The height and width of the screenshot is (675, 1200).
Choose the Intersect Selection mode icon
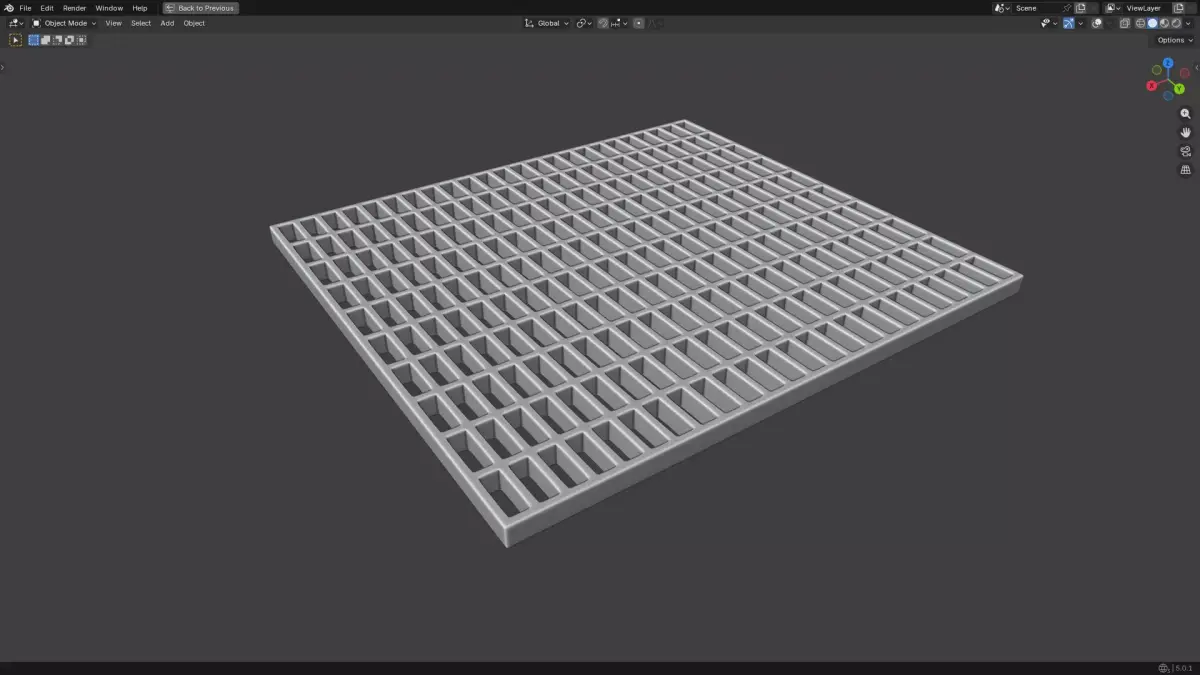coord(82,40)
